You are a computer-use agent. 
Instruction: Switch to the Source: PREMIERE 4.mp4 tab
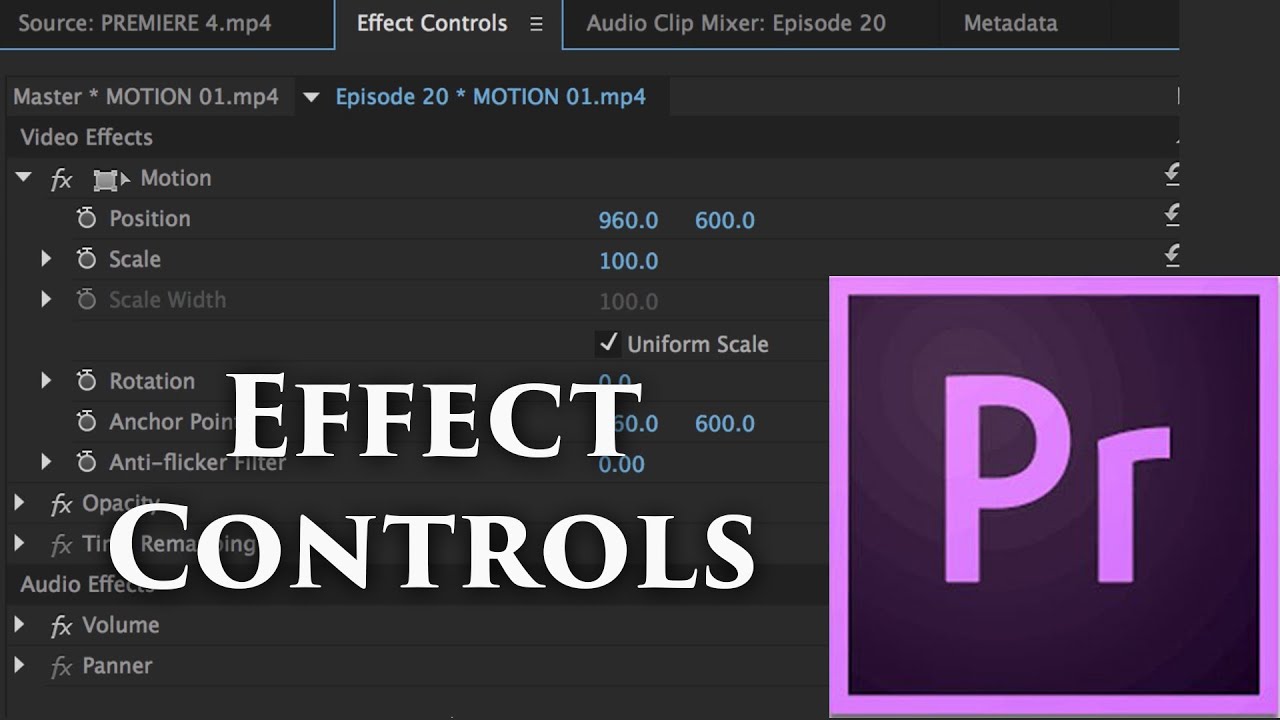pos(144,23)
